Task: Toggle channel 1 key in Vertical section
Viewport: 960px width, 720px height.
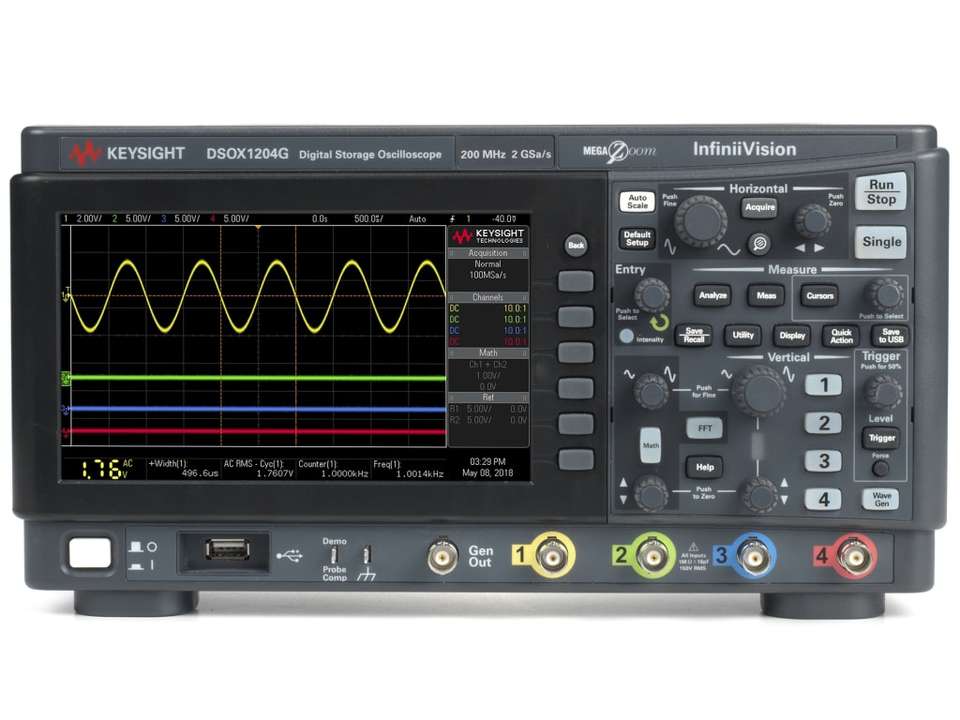Action: point(823,385)
